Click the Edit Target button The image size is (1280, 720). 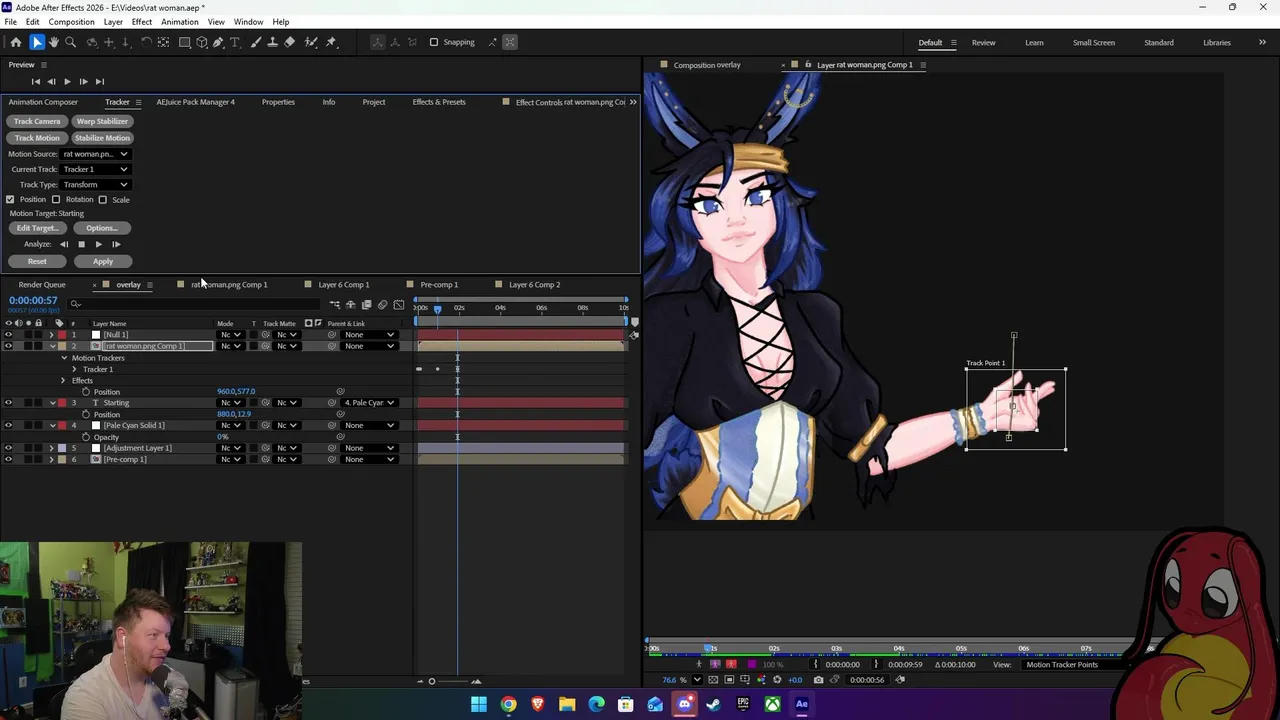37,228
